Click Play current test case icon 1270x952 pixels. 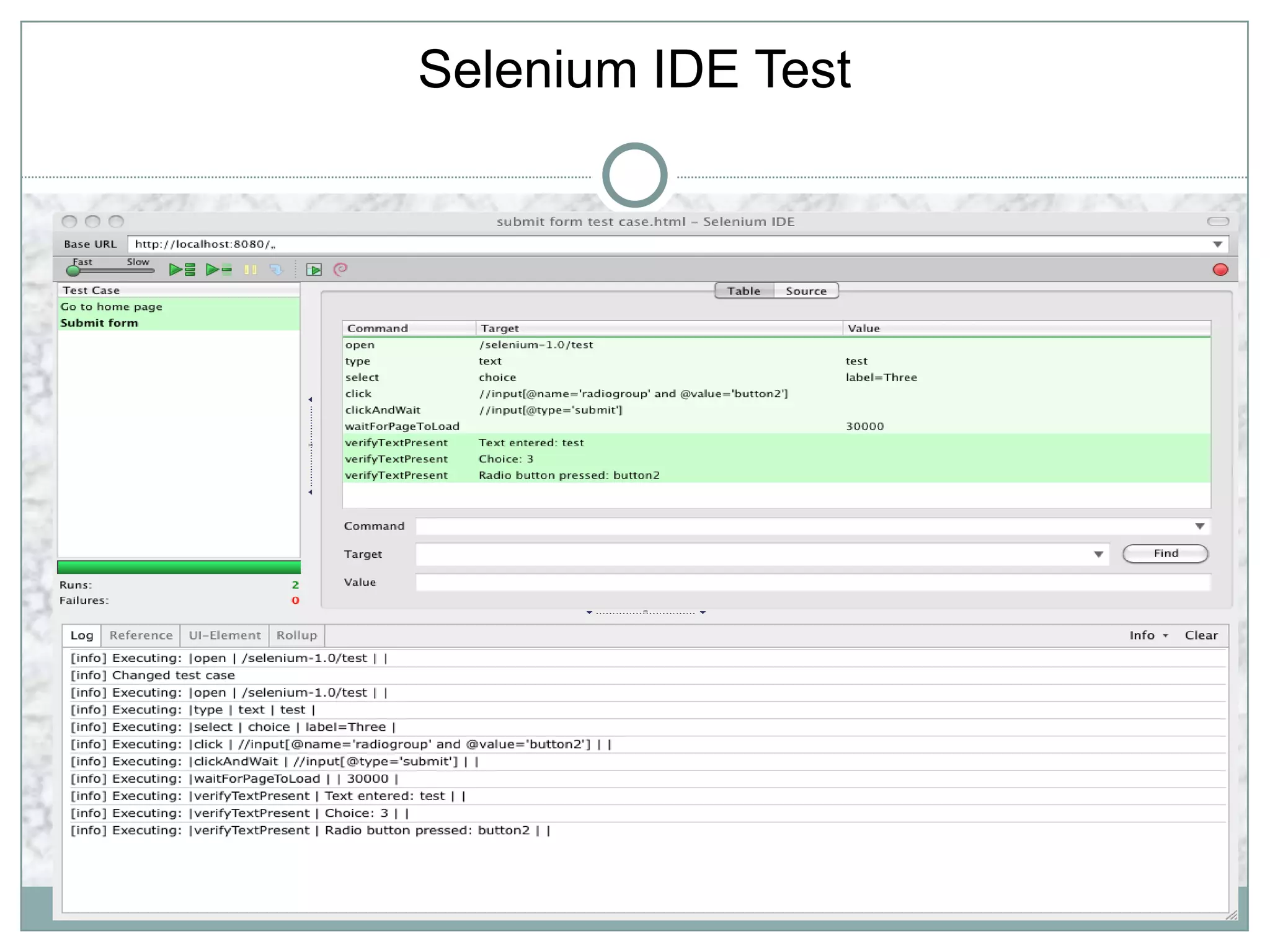tap(218, 270)
